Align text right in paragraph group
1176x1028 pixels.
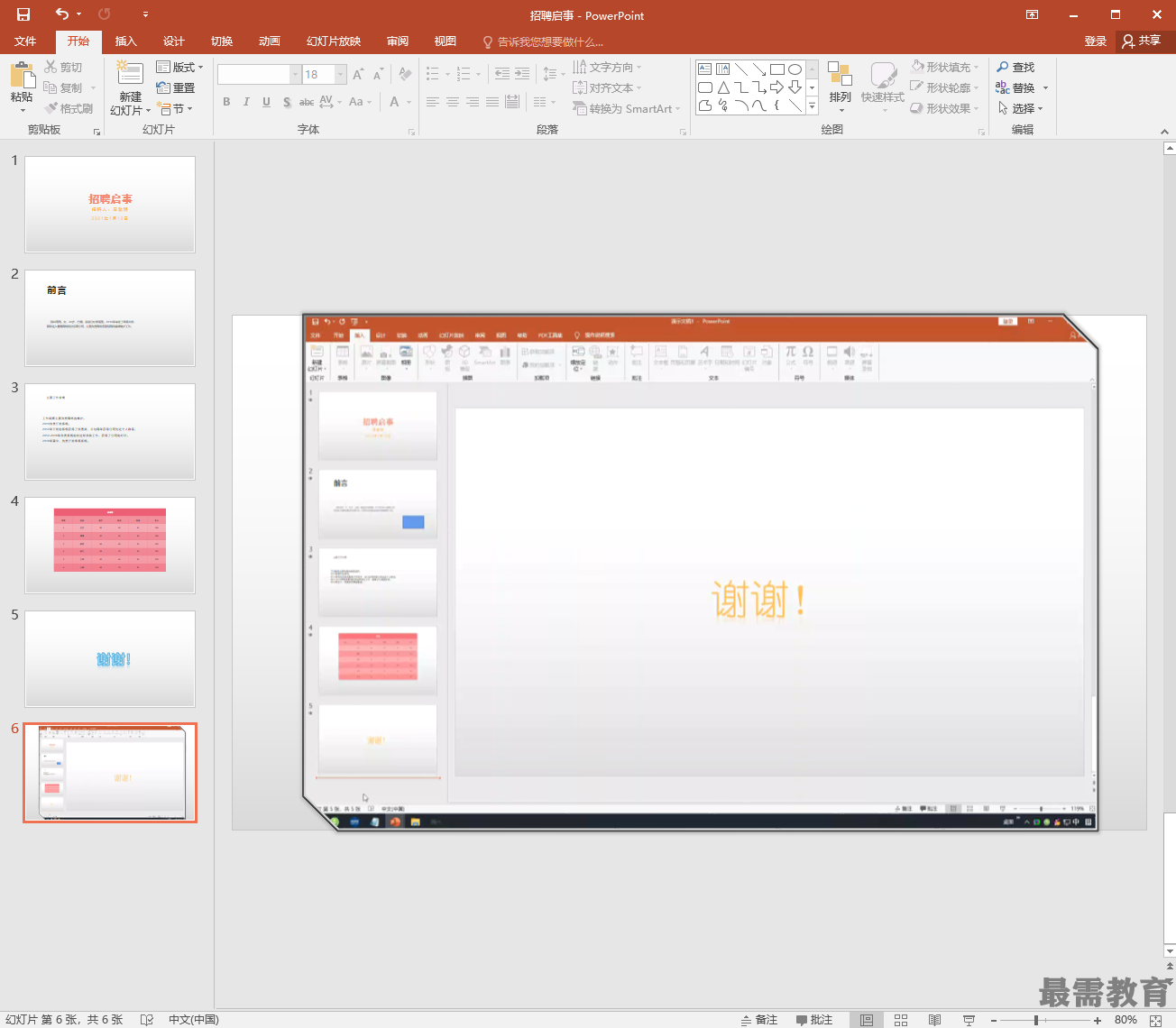pos(473,103)
